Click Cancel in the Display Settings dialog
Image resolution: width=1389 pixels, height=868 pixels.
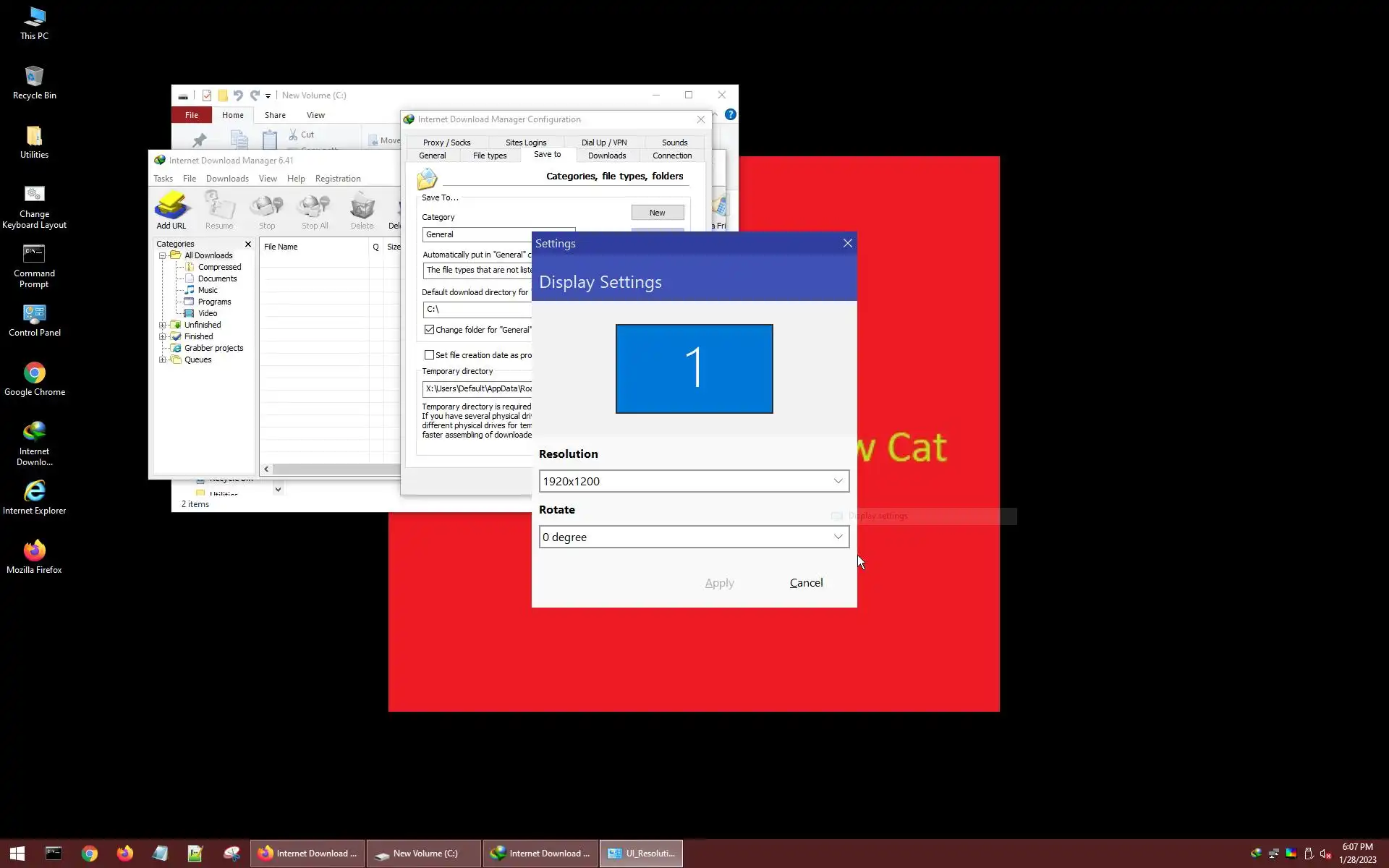click(806, 583)
